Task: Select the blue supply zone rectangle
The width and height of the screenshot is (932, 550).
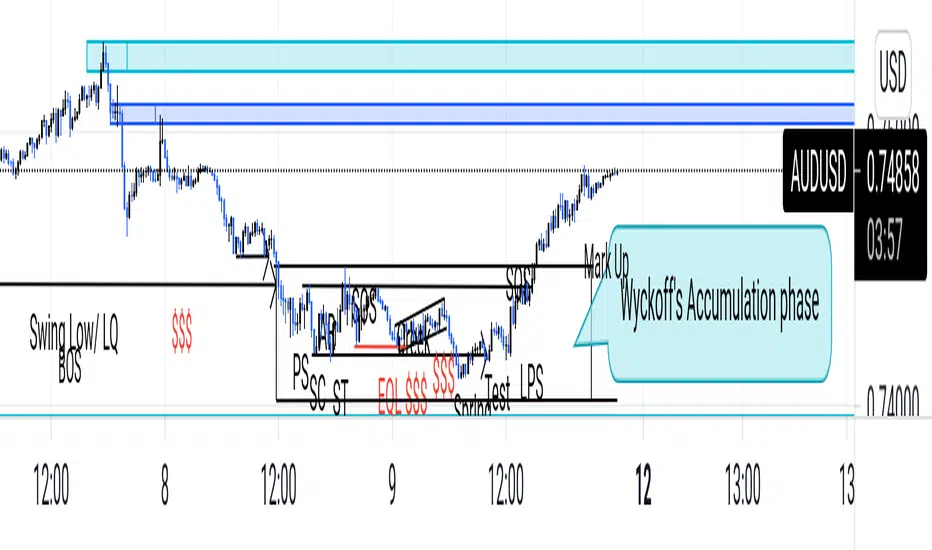Action: (482, 114)
